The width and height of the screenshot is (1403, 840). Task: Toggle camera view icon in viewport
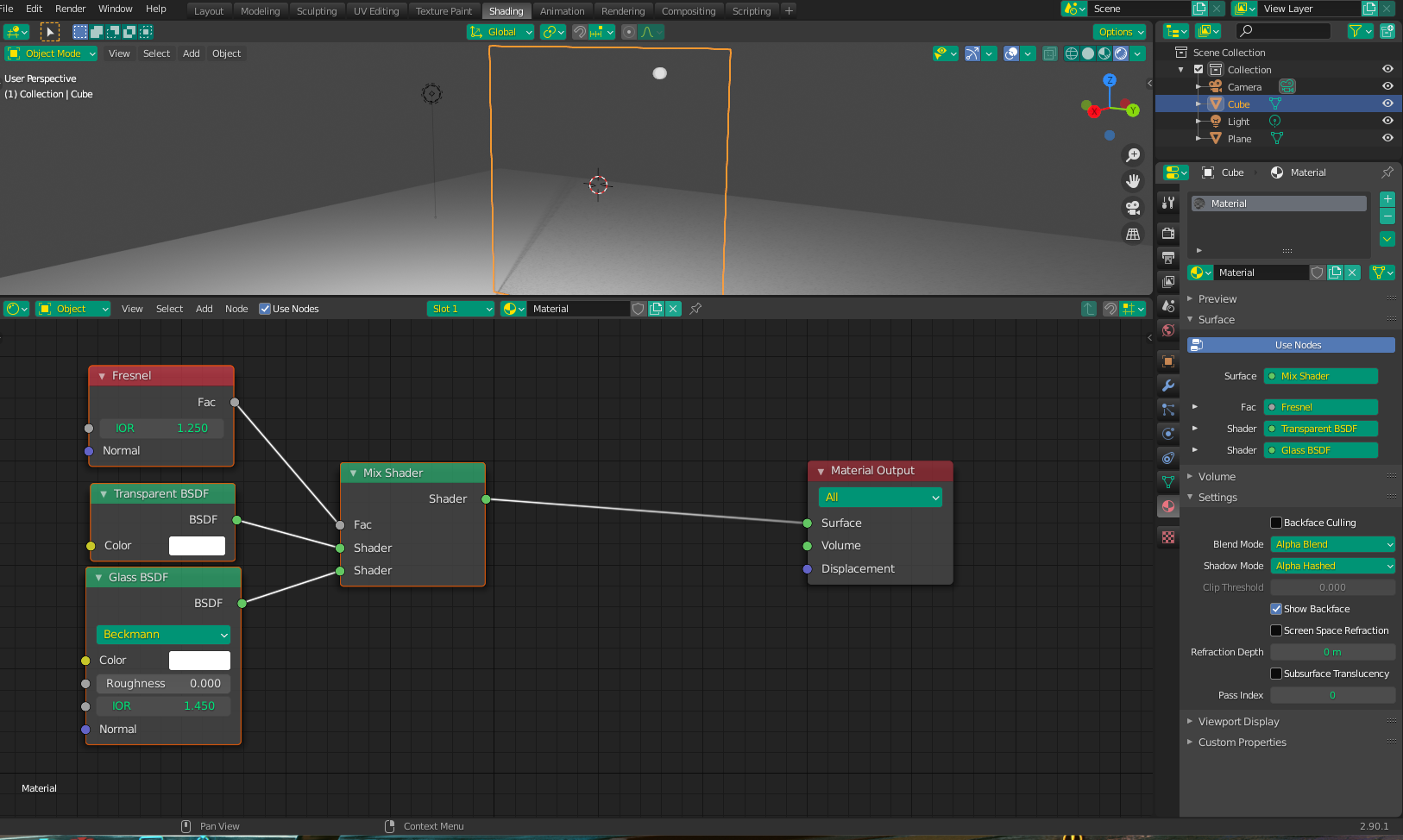(1133, 208)
